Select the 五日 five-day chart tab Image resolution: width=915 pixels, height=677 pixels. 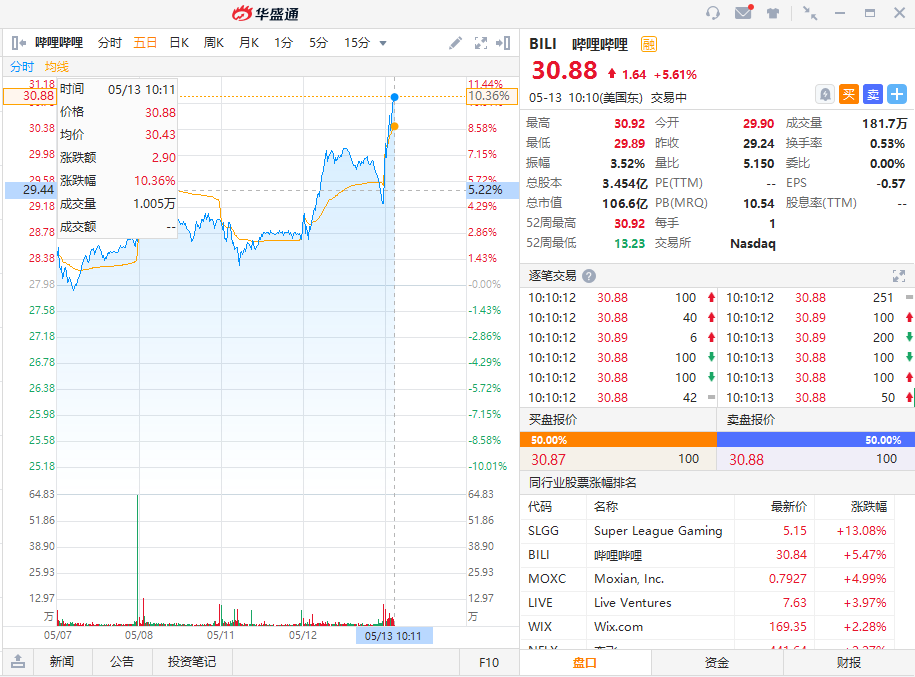click(x=145, y=43)
